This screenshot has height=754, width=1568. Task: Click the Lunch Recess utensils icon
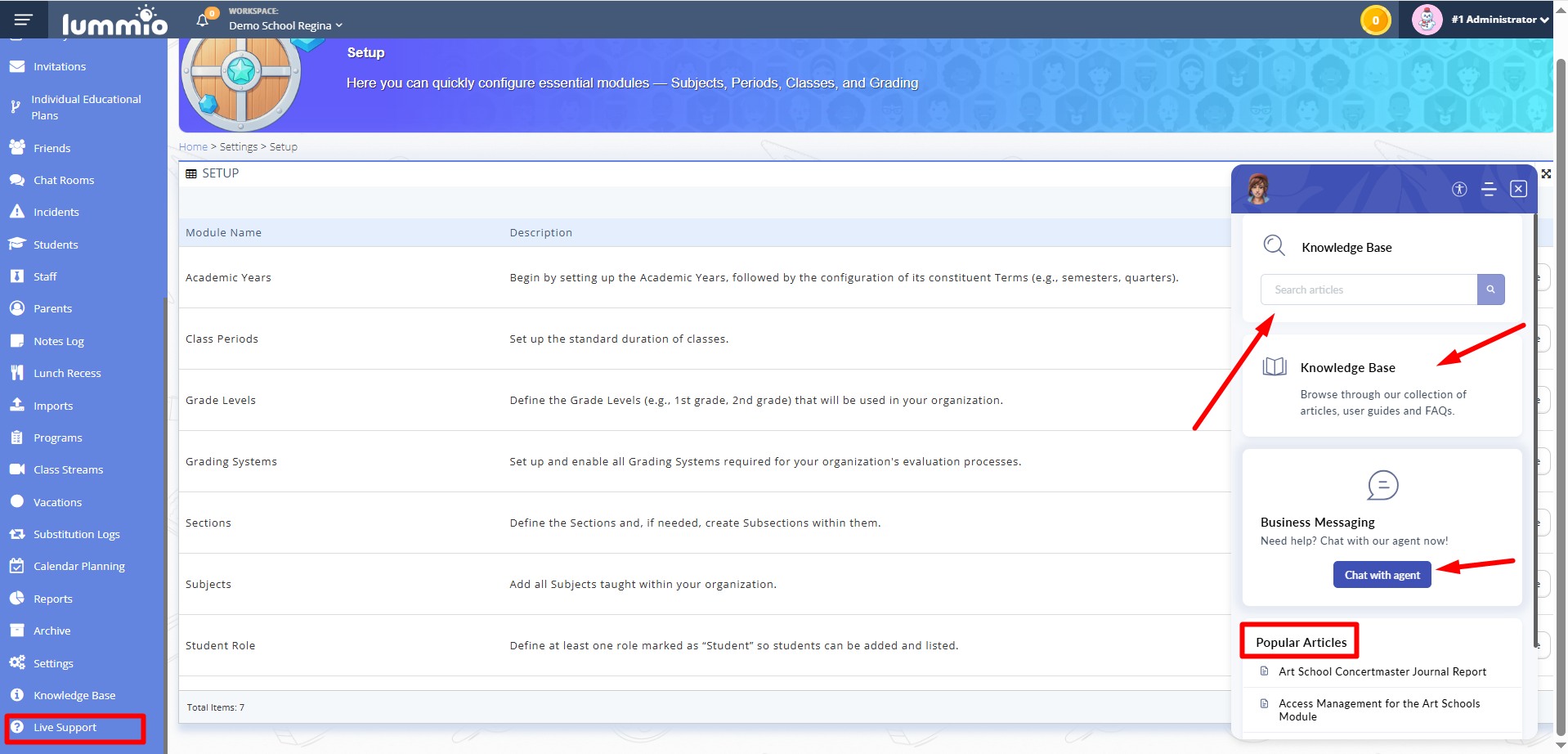(x=17, y=373)
